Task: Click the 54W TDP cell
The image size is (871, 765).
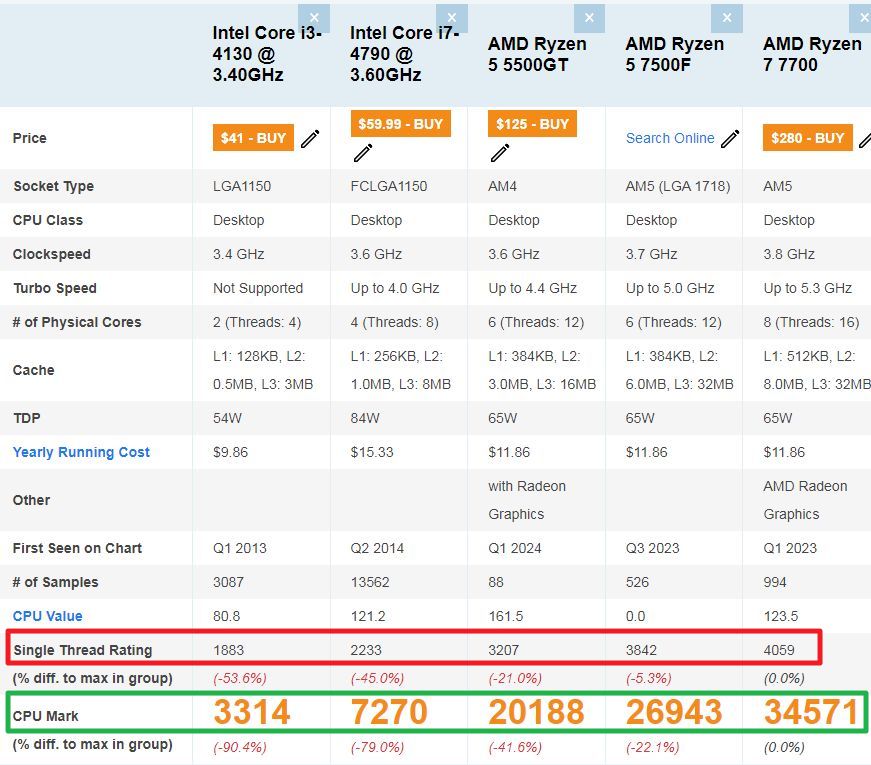Action: click(x=227, y=418)
